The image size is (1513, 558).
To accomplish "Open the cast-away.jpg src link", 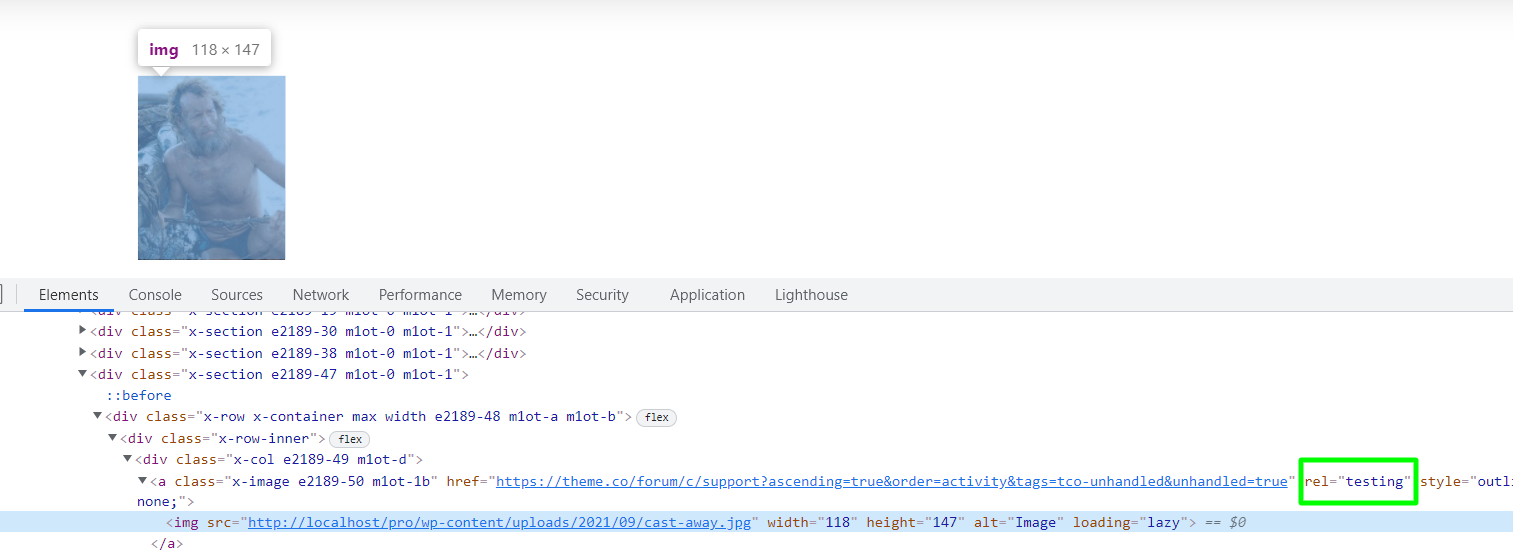I will 499,522.
